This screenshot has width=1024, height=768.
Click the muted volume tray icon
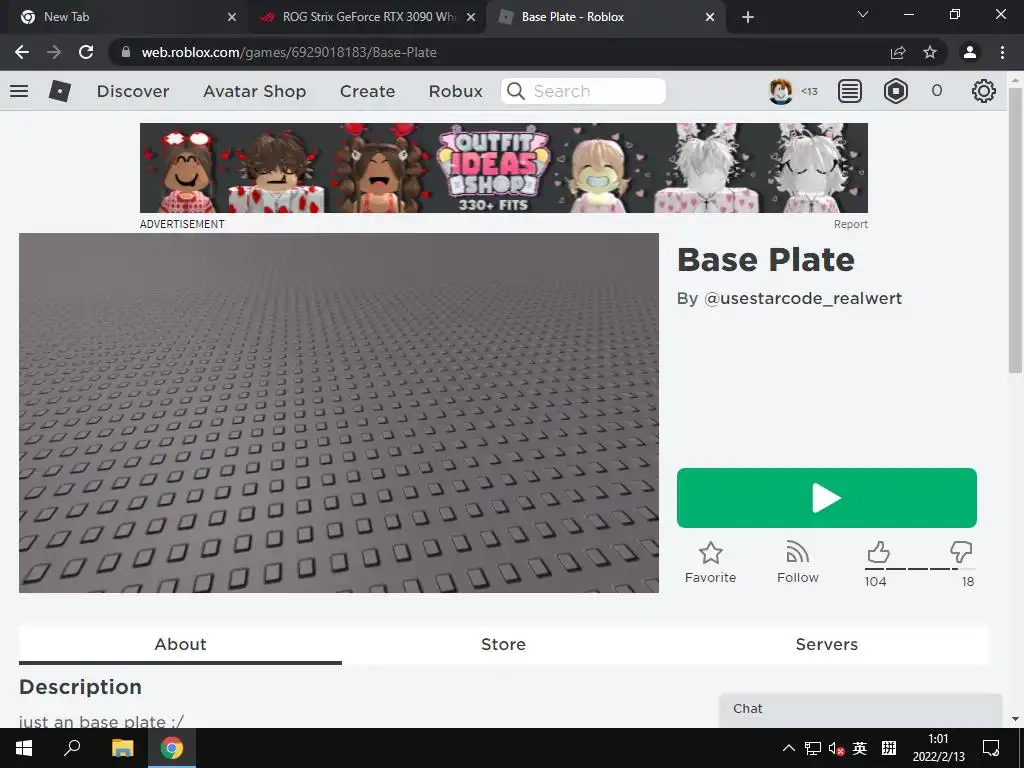(836, 748)
